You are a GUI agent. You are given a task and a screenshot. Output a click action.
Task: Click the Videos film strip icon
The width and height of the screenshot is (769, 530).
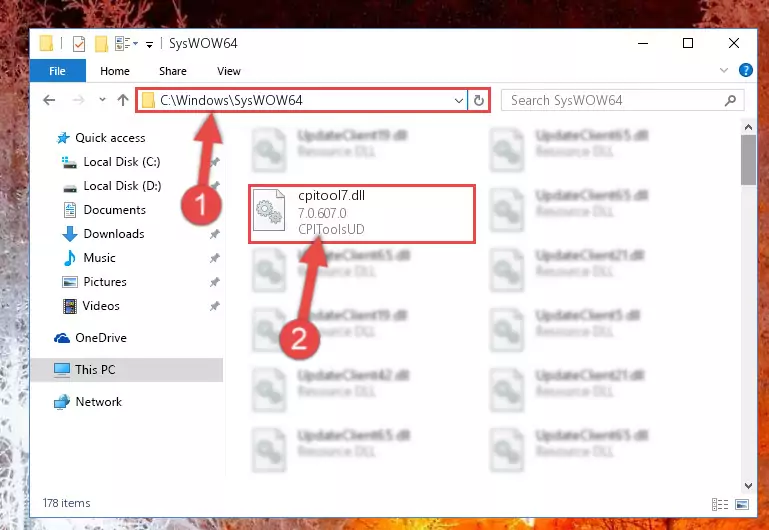coord(70,306)
